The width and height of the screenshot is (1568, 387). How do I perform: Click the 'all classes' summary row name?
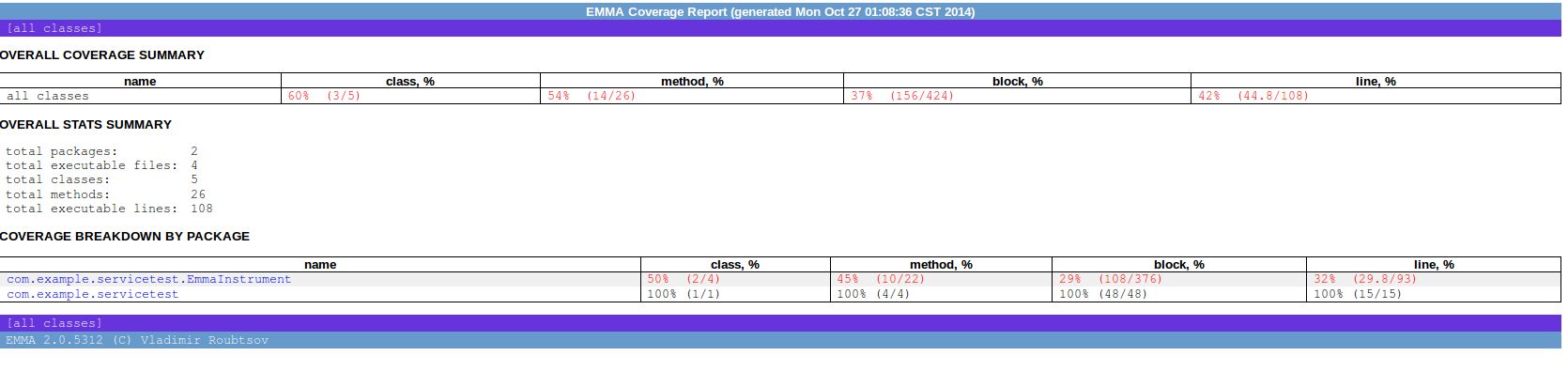pyautogui.click(x=48, y=96)
